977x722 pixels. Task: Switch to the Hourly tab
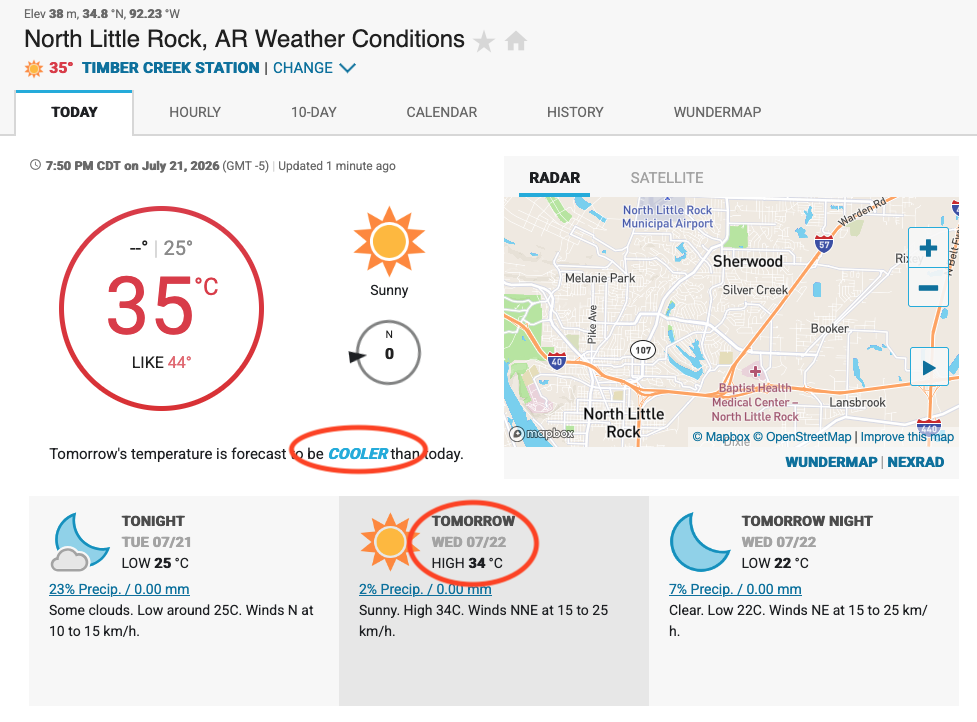point(195,112)
